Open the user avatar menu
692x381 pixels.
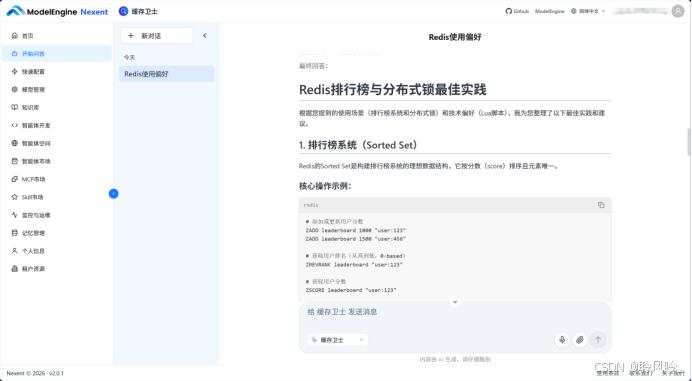click(678, 11)
